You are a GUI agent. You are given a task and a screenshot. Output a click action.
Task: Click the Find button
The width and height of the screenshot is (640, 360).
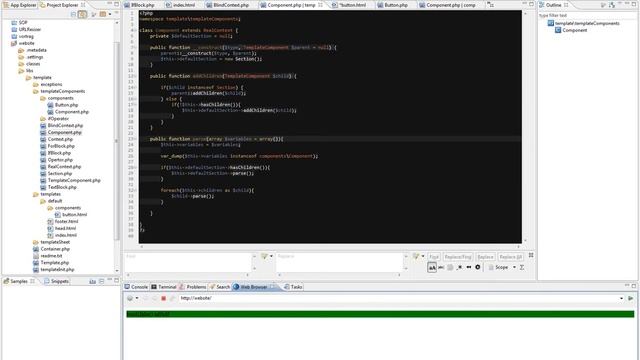[434, 257]
